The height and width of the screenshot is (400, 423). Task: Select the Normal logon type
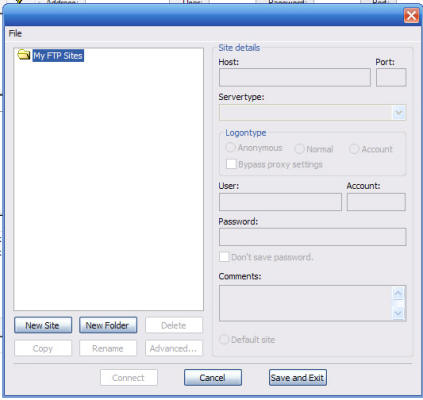(x=299, y=149)
